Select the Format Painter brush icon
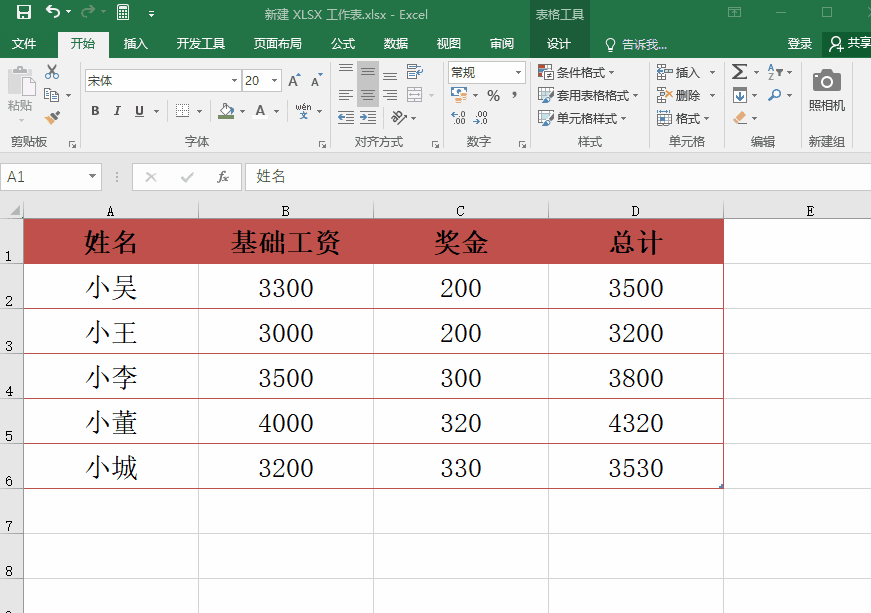871x613 pixels. click(52, 117)
